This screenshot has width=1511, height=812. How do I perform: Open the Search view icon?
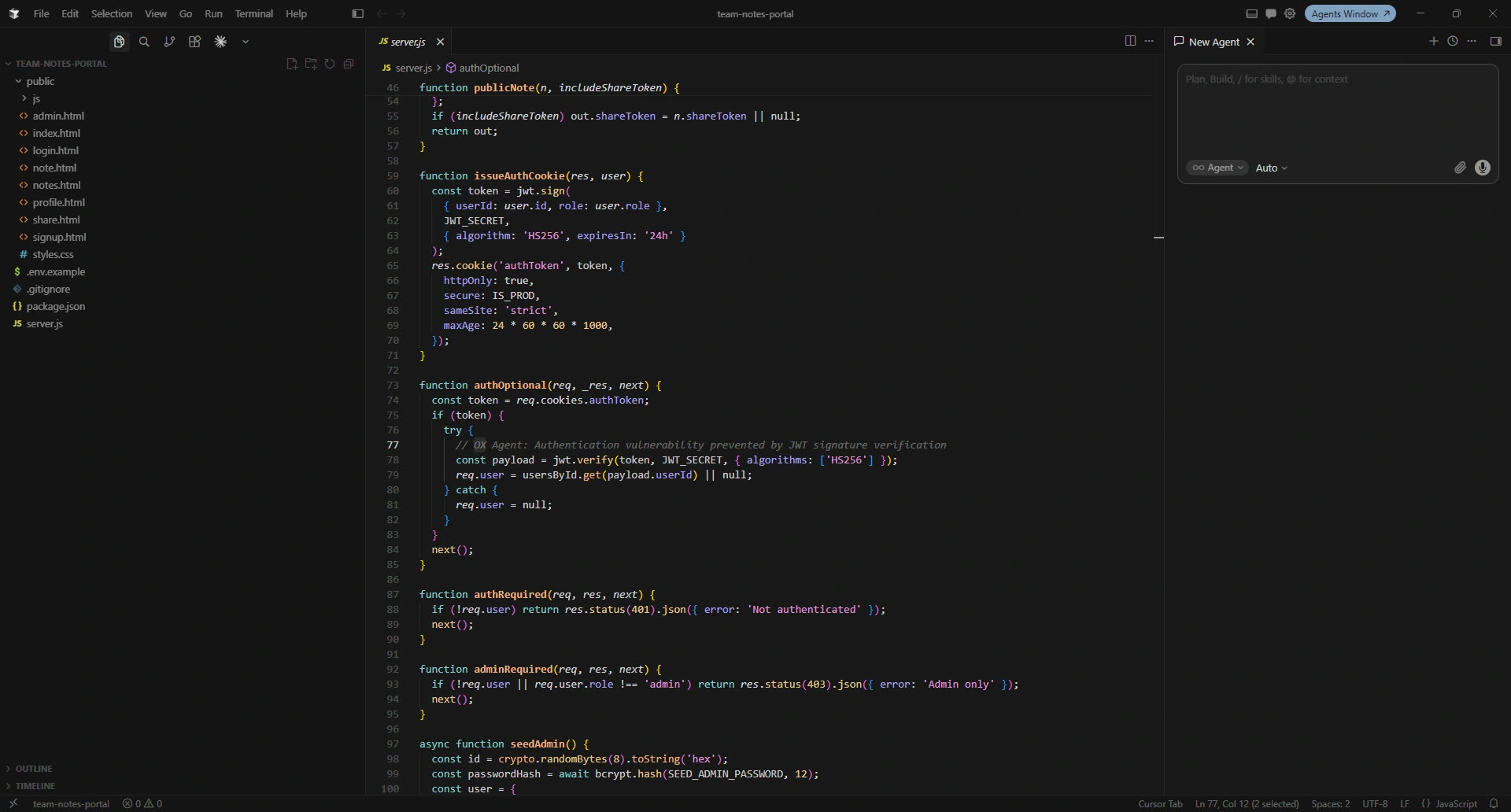[x=144, y=42]
